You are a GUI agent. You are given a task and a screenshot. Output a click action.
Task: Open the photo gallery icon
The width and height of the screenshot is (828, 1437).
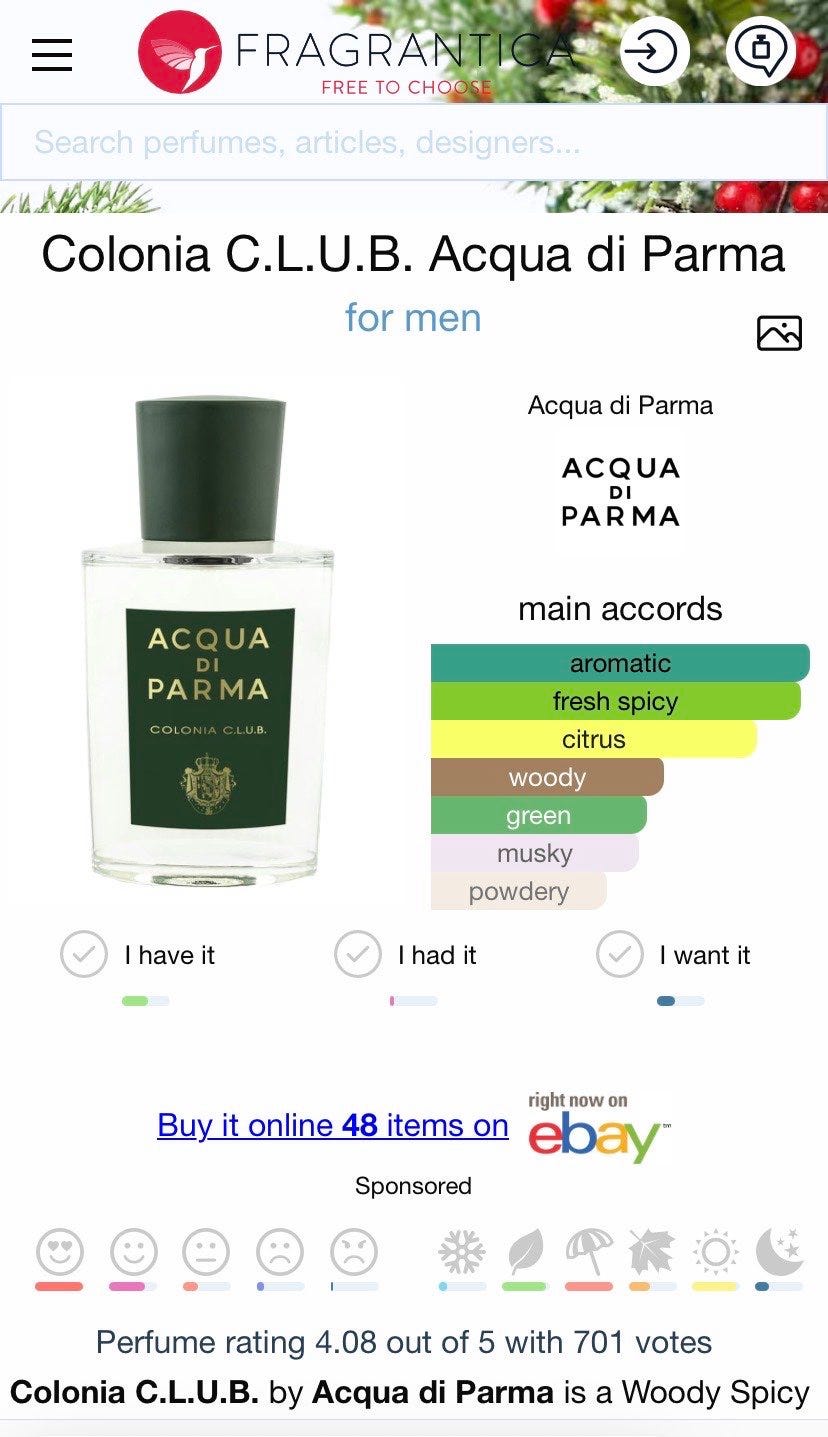pos(779,333)
